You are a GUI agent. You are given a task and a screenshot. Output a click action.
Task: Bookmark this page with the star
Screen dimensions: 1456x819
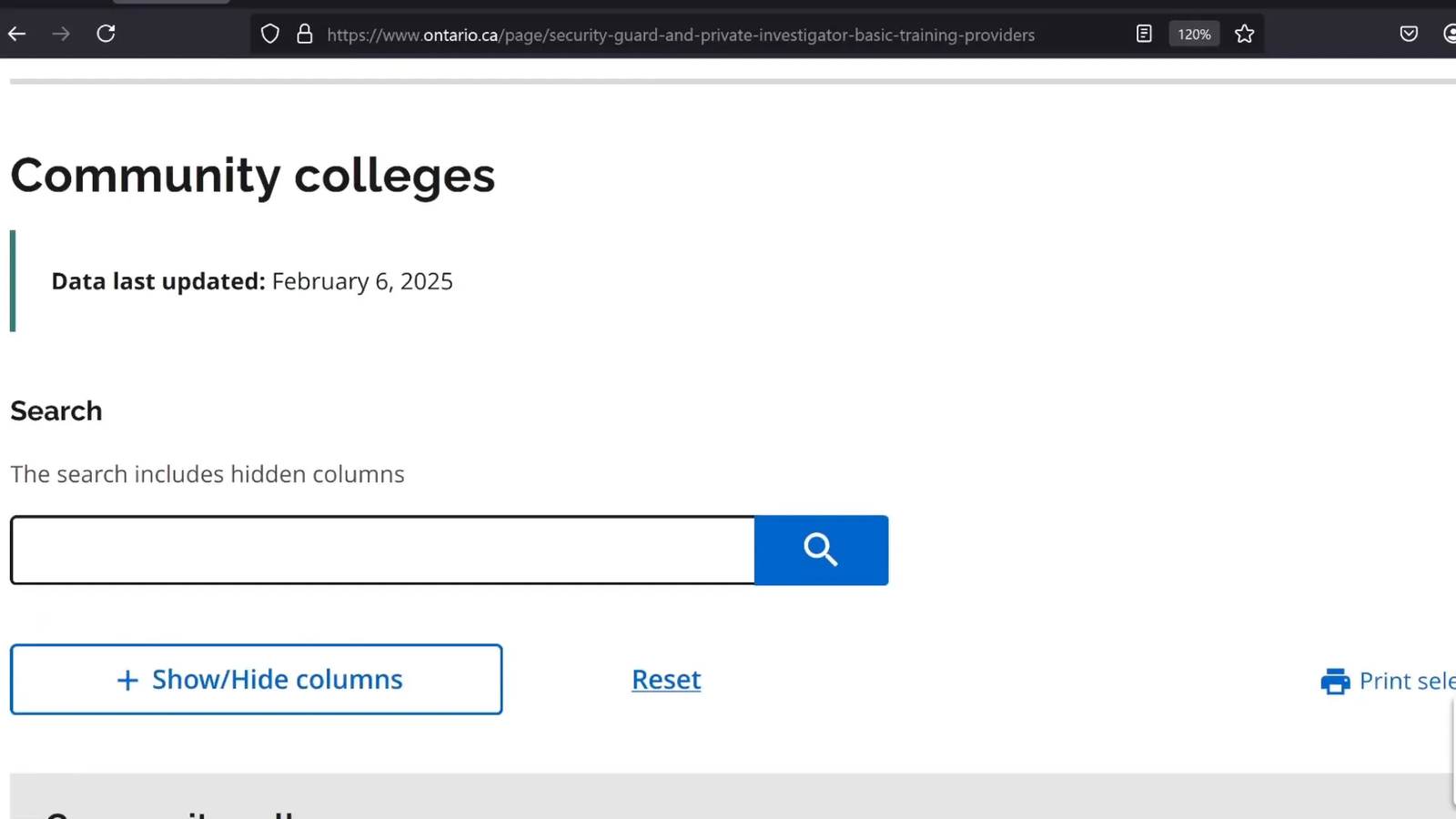1245,35
